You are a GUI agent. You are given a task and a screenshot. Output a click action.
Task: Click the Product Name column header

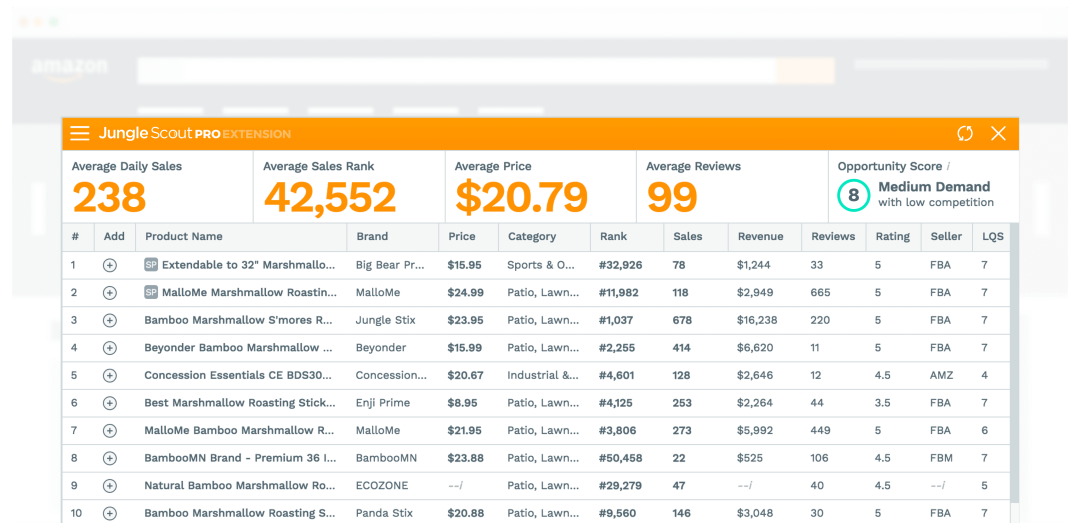(184, 237)
